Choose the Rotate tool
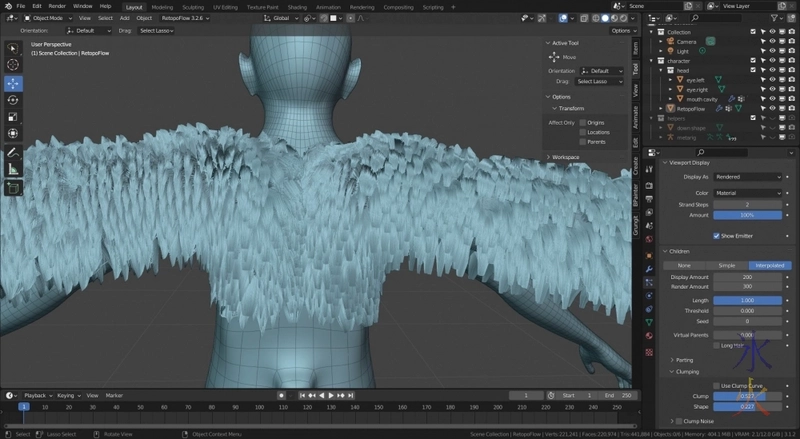This screenshot has height=439, width=800. pyautogui.click(x=13, y=100)
